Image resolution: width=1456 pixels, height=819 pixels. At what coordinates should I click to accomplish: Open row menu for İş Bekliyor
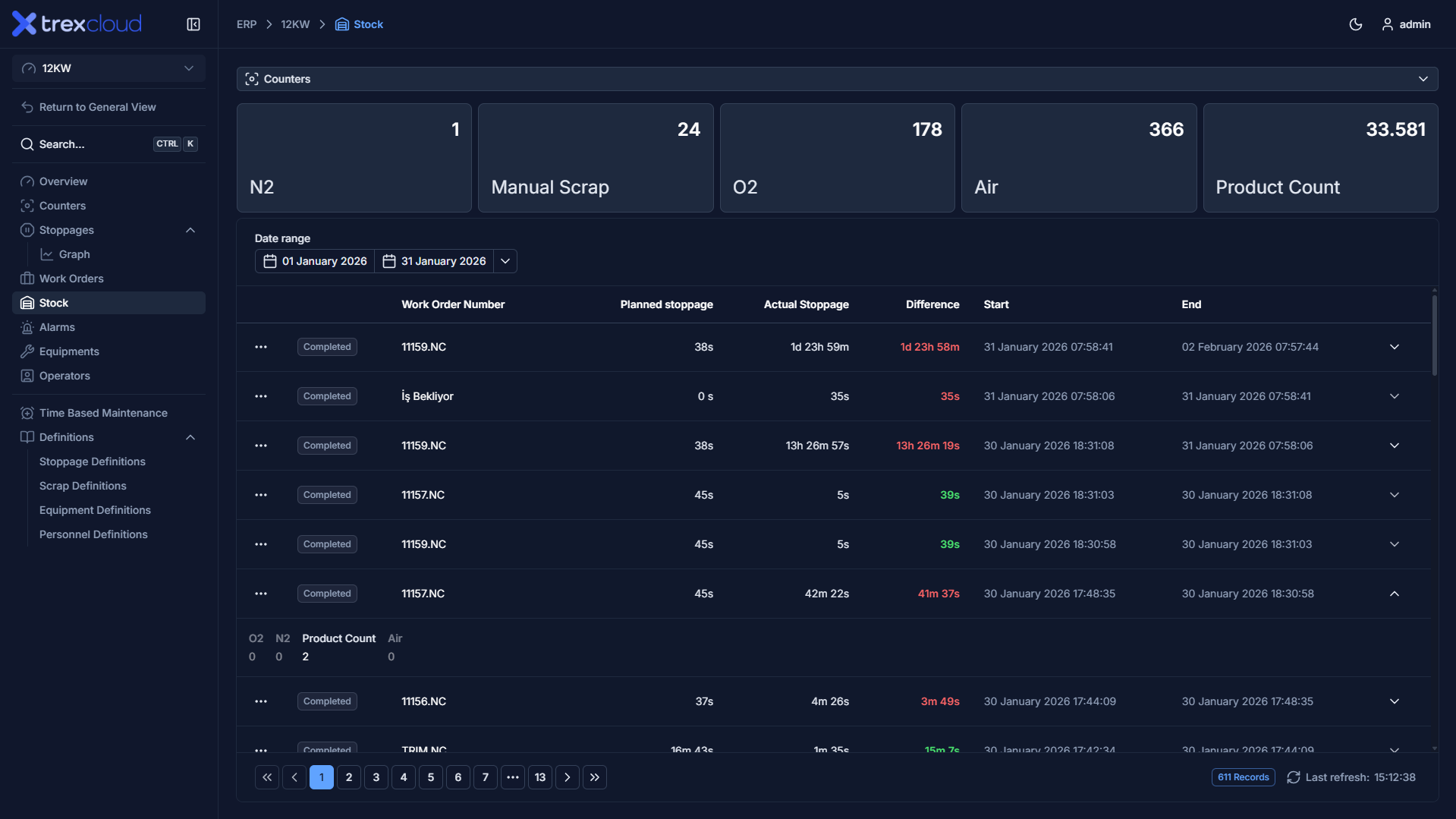click(x=261, y=396)
